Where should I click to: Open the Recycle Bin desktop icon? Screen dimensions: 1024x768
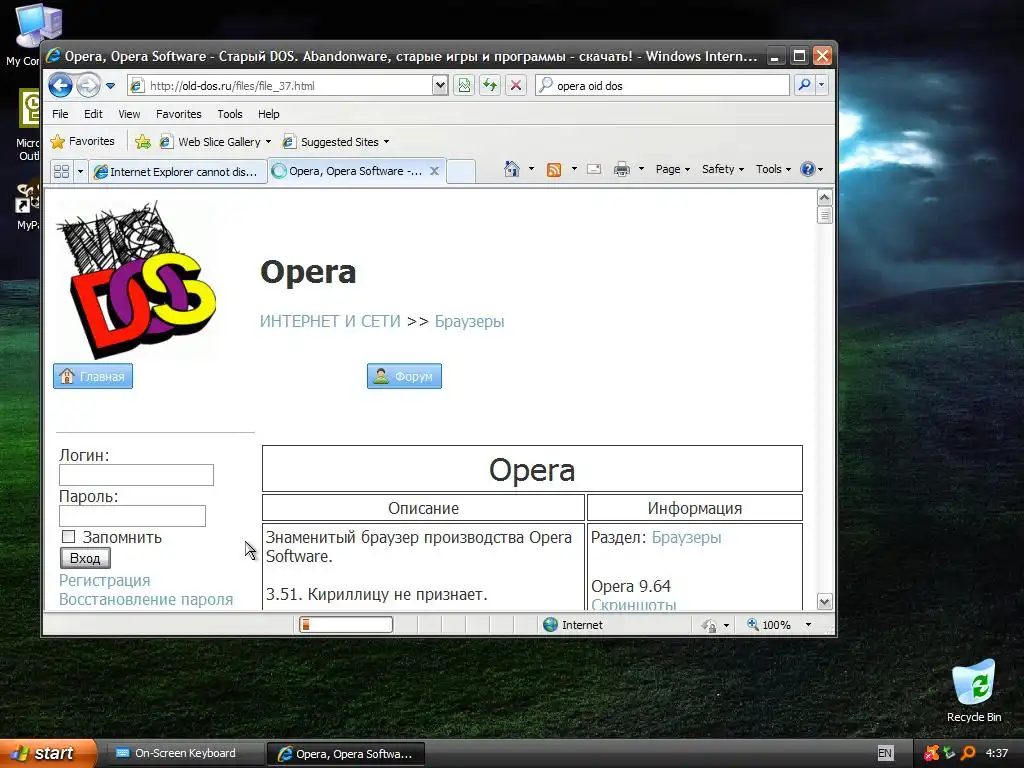974,691
